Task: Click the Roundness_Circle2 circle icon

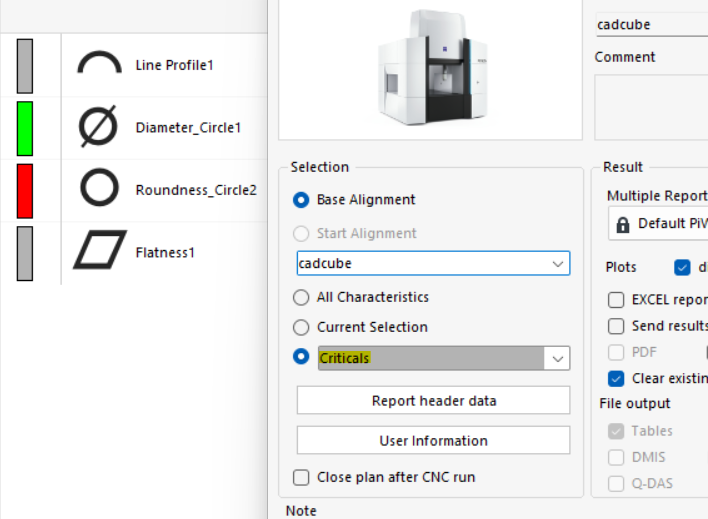Action: [99, 189]
